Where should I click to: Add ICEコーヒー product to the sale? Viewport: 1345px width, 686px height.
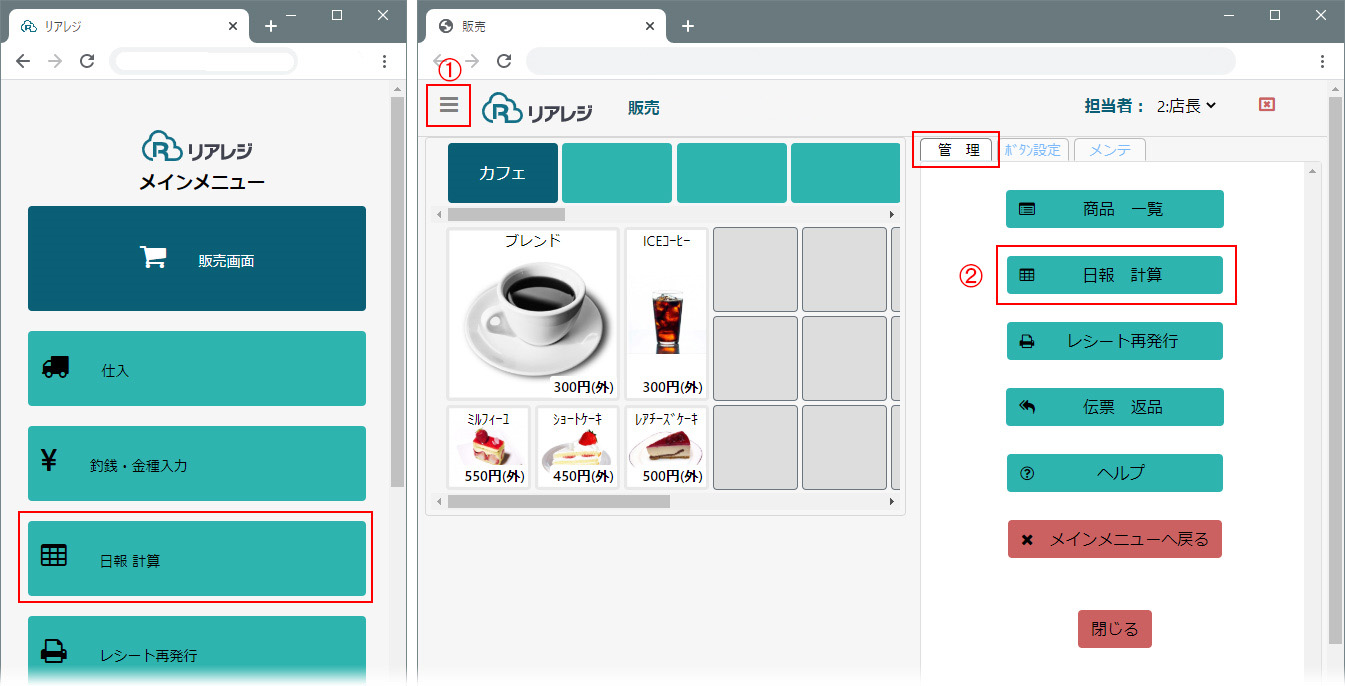[x=666, y=314]
